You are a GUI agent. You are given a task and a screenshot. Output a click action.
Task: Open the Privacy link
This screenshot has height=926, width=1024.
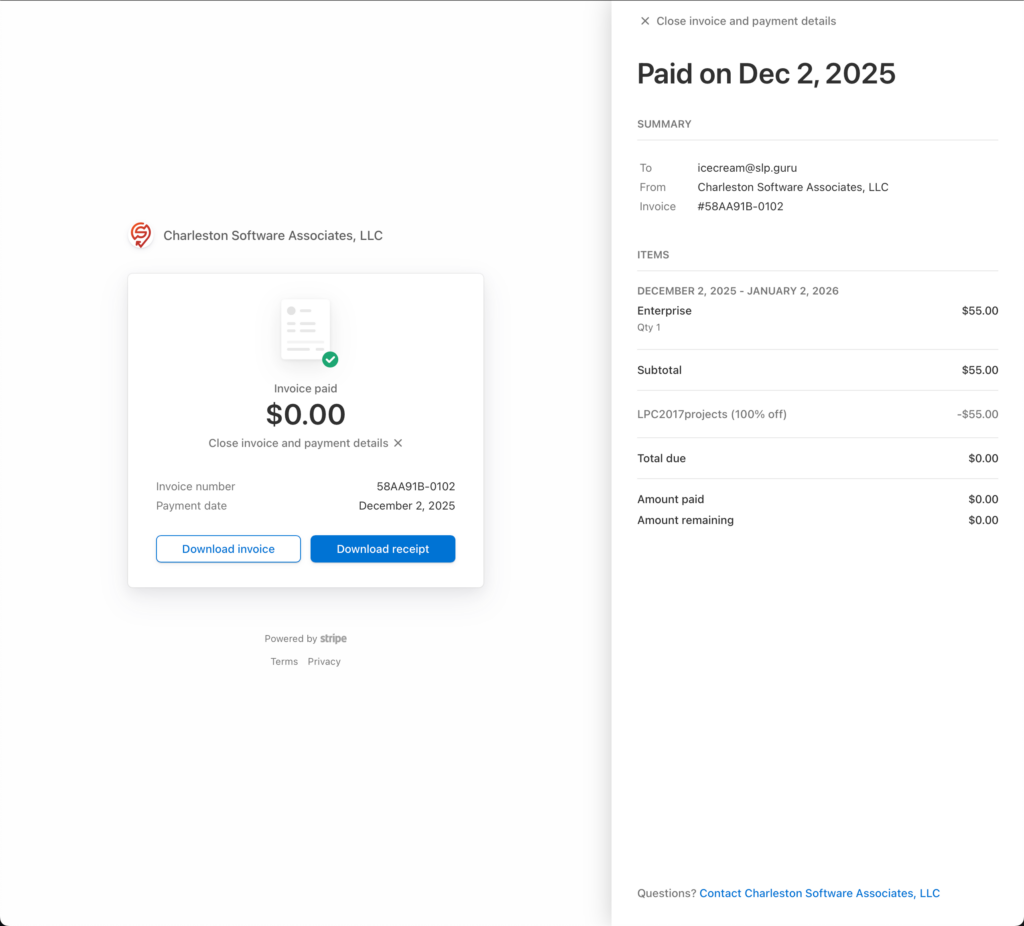(x=324, y=662)
